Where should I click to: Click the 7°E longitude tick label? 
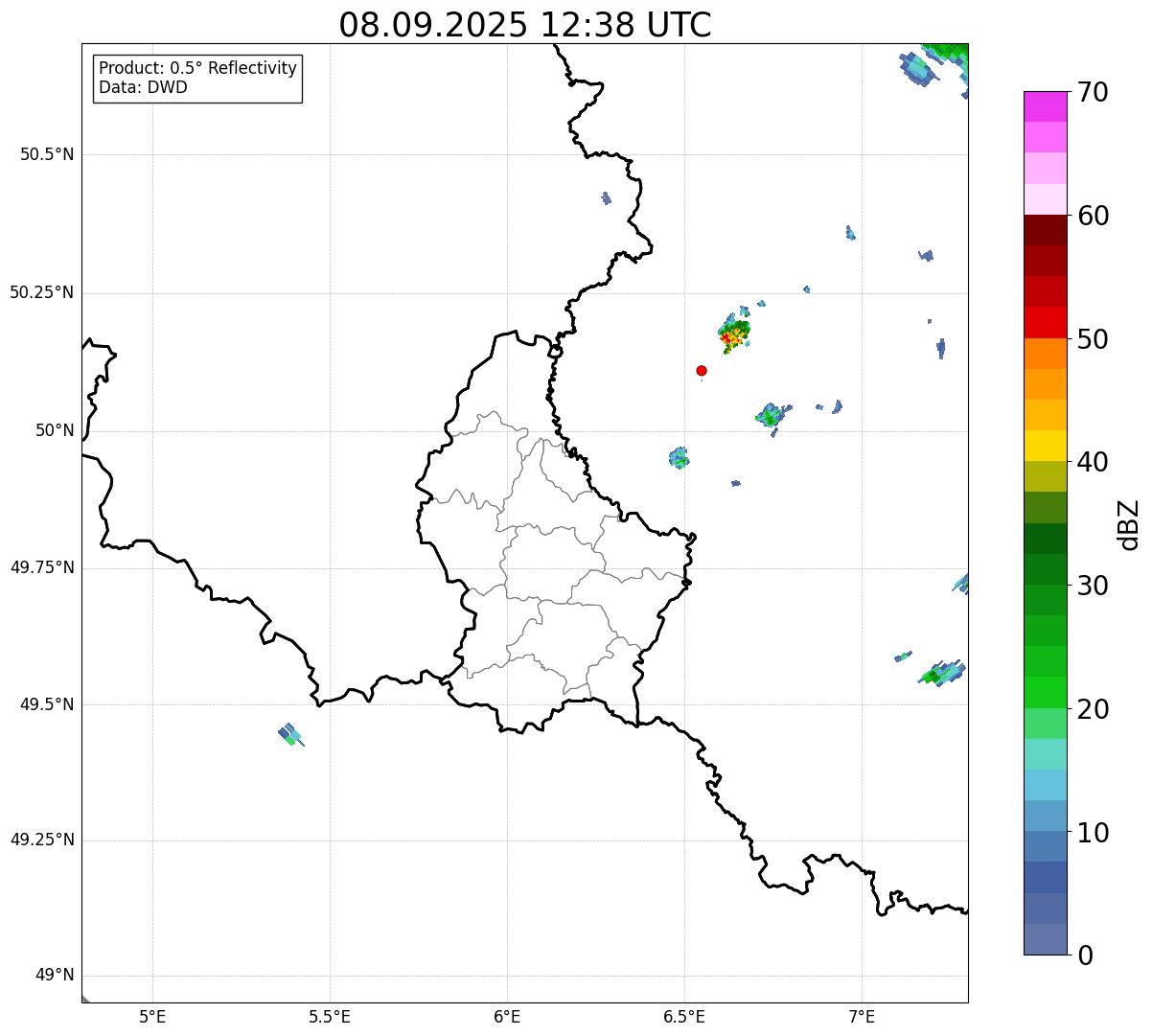coord(862,1016)
